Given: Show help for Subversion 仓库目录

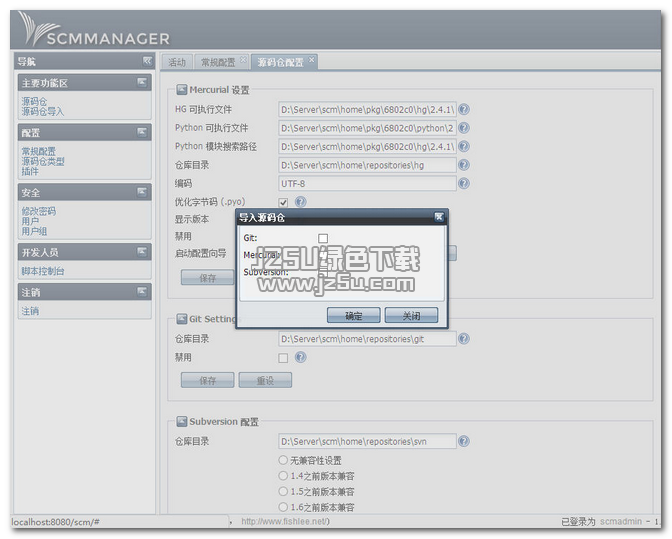Looking at the screenshot, I should 464,441.
